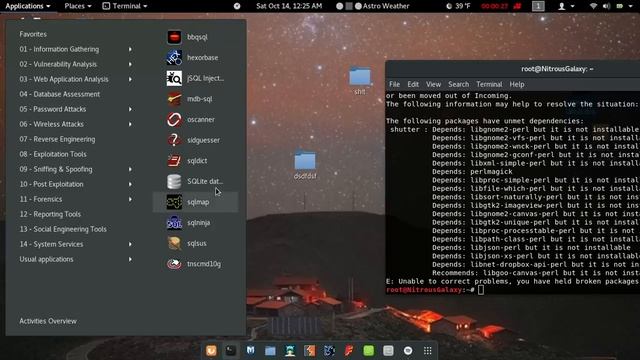The height and width of the screenshot is (360, 640).
Task: Click workspace indicator showing 1
Action: point(538,6)
